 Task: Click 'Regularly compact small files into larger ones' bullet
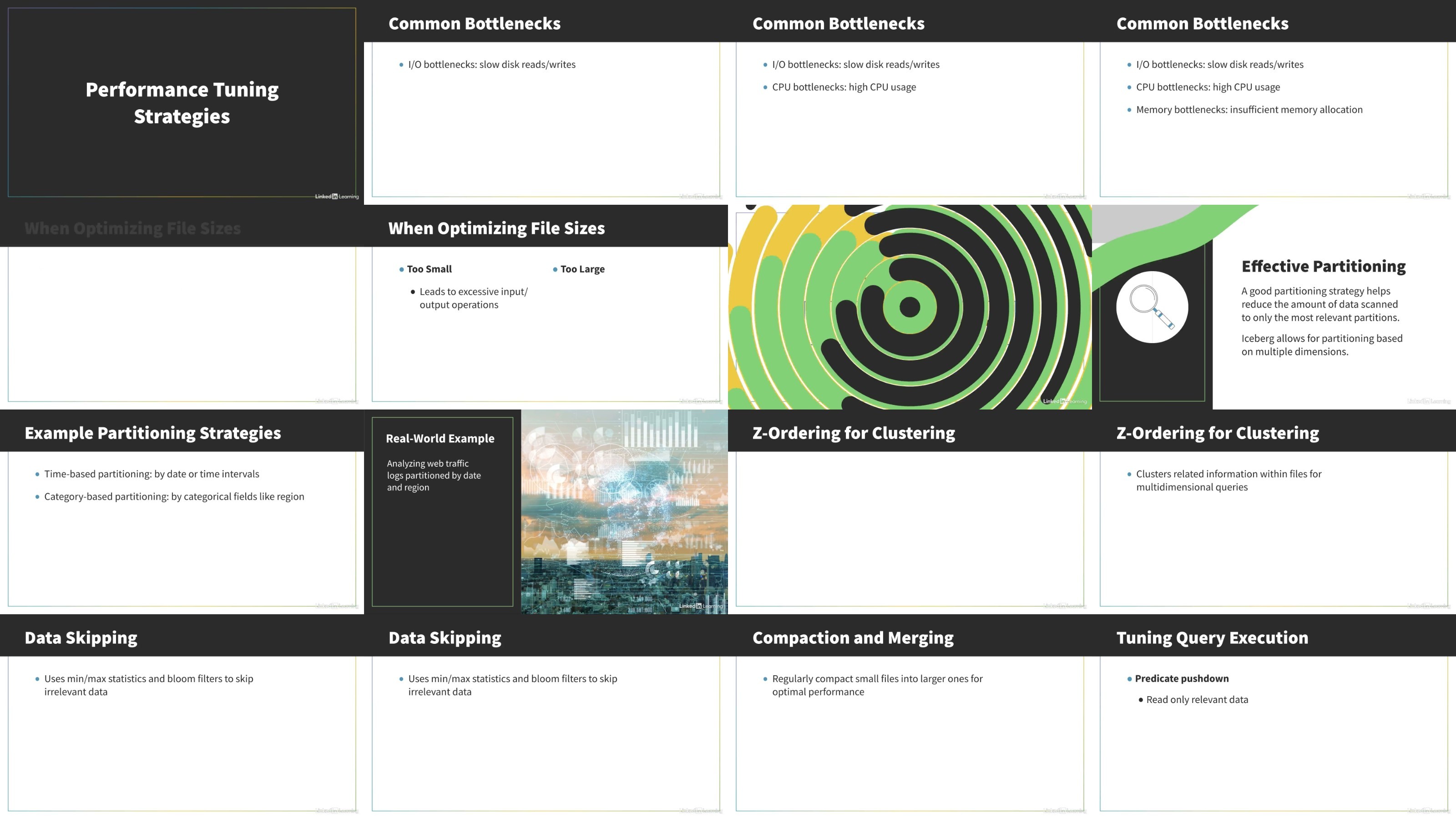(877, 685)
